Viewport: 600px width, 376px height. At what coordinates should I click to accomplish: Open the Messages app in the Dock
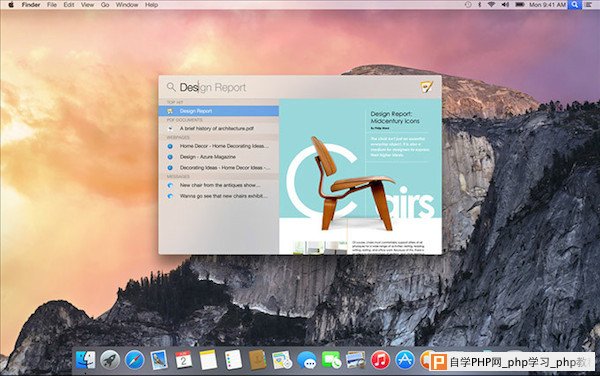pos(307,360)
